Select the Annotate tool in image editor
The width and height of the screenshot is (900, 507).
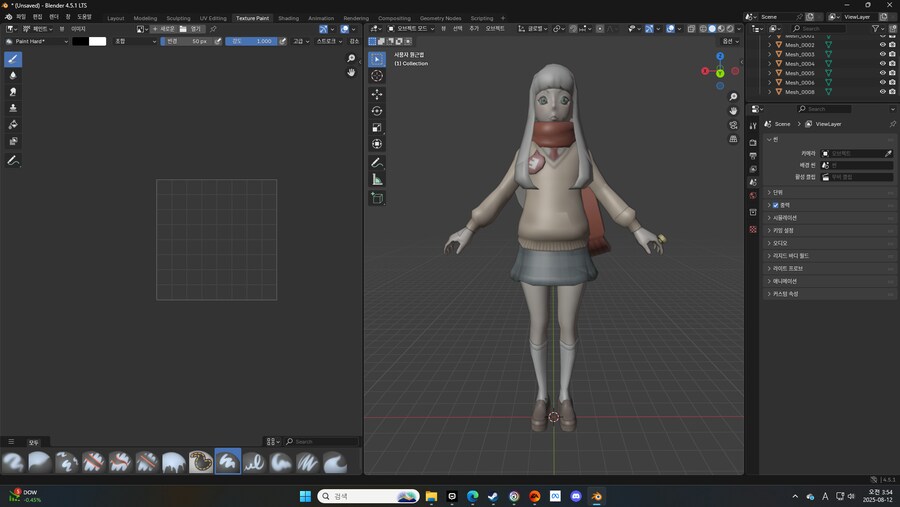[x=13, y=161]
